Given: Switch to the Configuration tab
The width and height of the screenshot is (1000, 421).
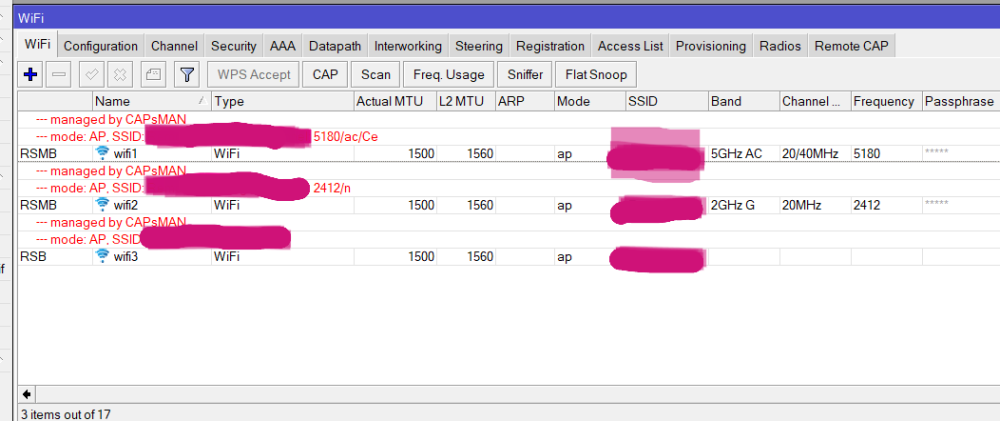Looking at the screenshot, I should pyautogui.click(x=100, y=46).
